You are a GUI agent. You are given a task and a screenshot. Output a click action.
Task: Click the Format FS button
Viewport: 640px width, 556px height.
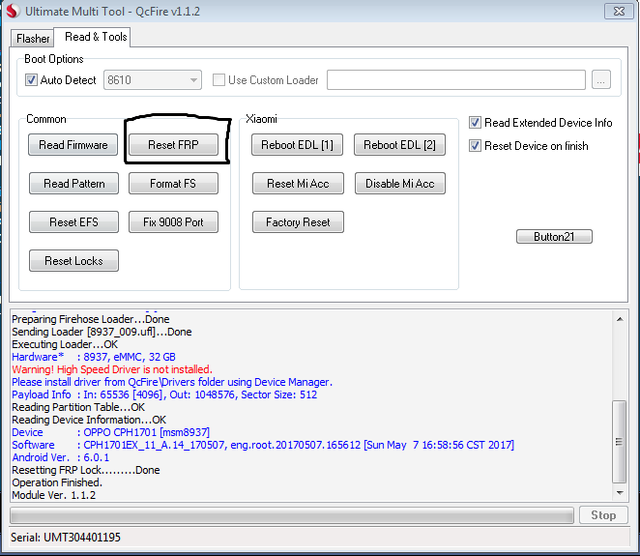tap(173, 184)
